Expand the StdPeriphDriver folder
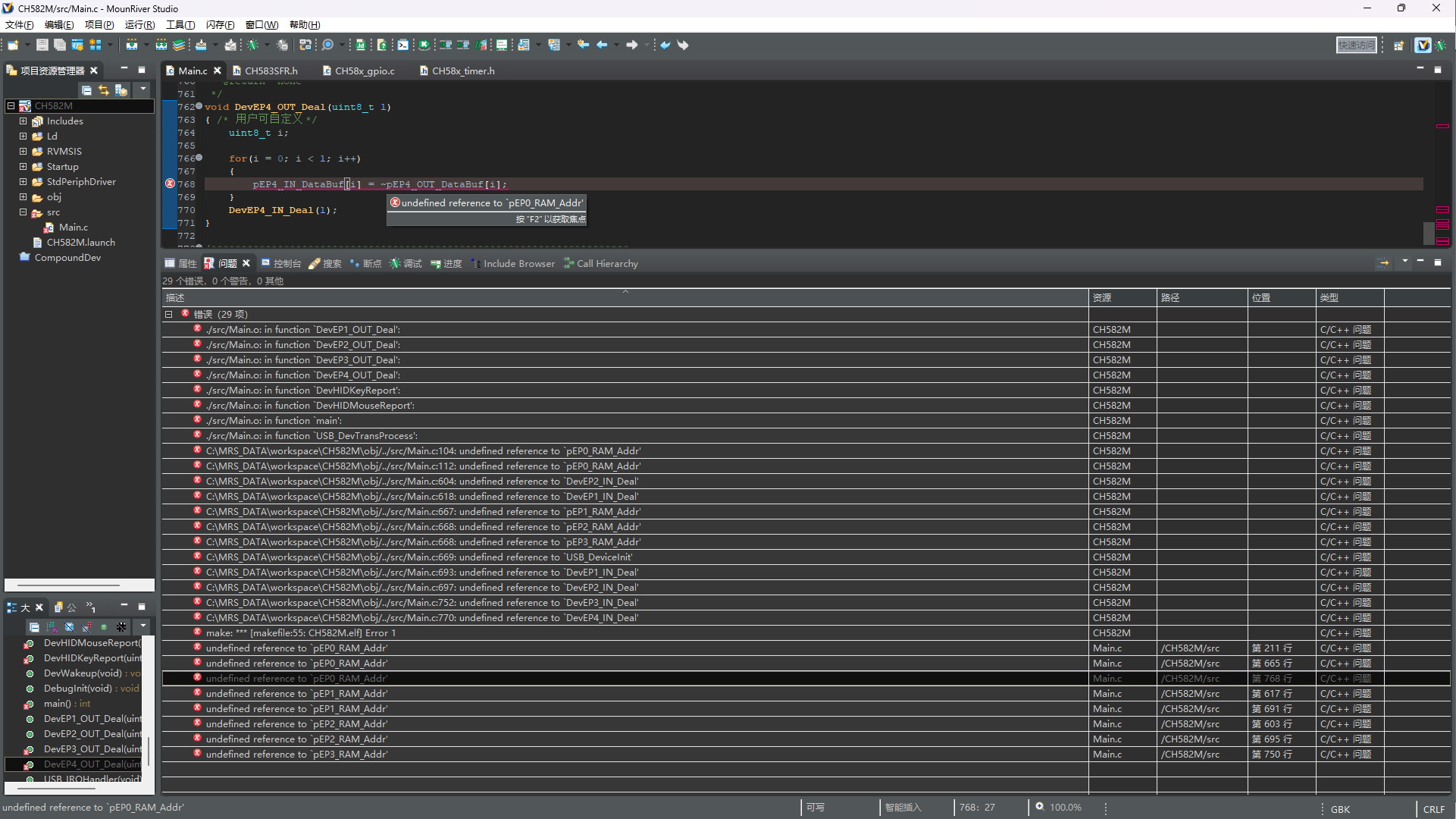 pyautogui.click(x=23, y=182)
